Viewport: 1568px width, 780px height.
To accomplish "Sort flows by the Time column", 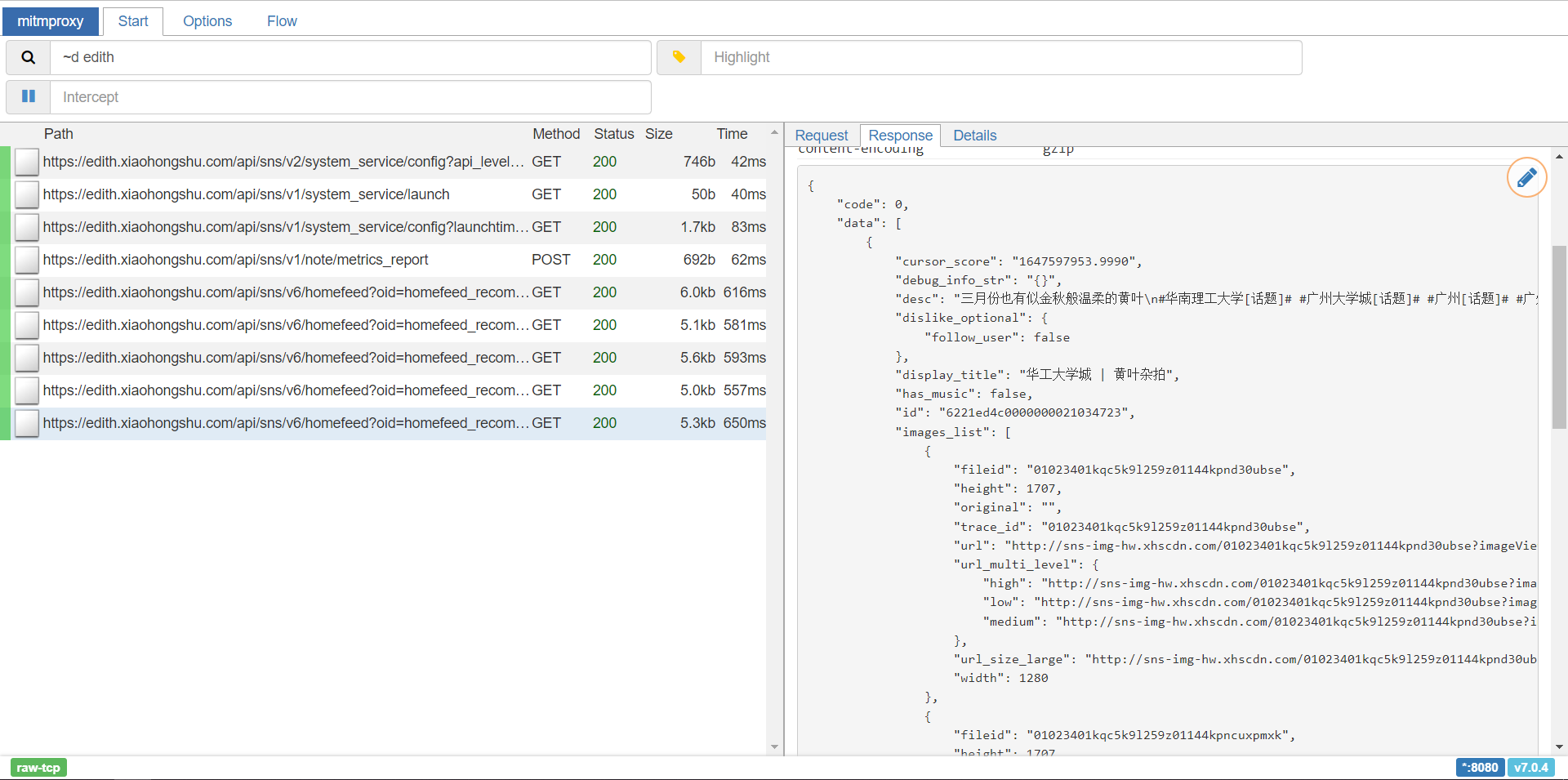I will pos(732,133).
